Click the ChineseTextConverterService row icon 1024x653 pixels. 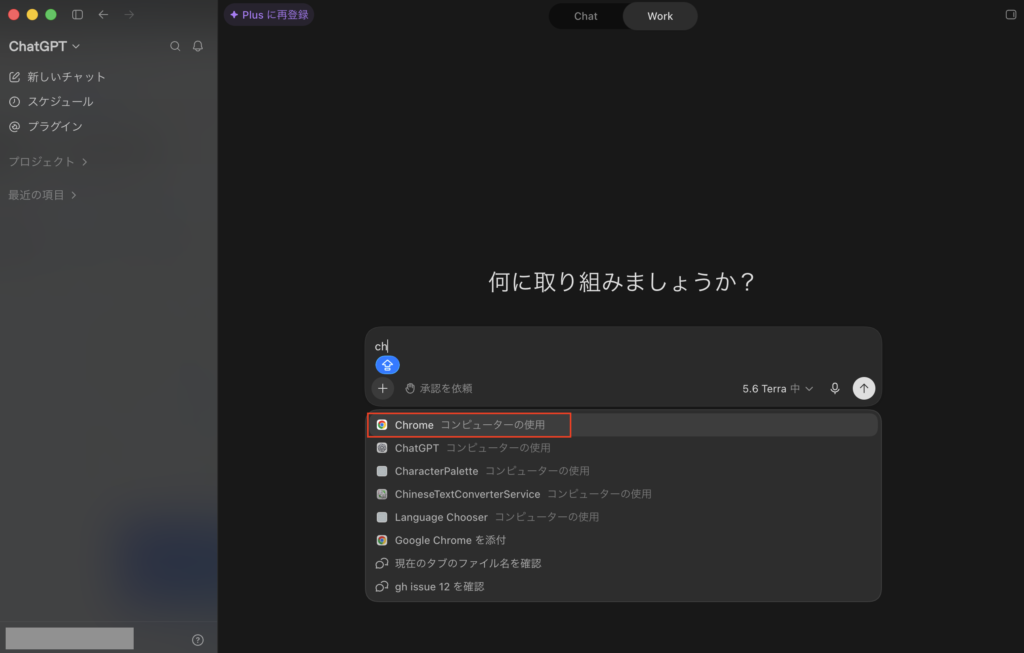pos(382,494)
